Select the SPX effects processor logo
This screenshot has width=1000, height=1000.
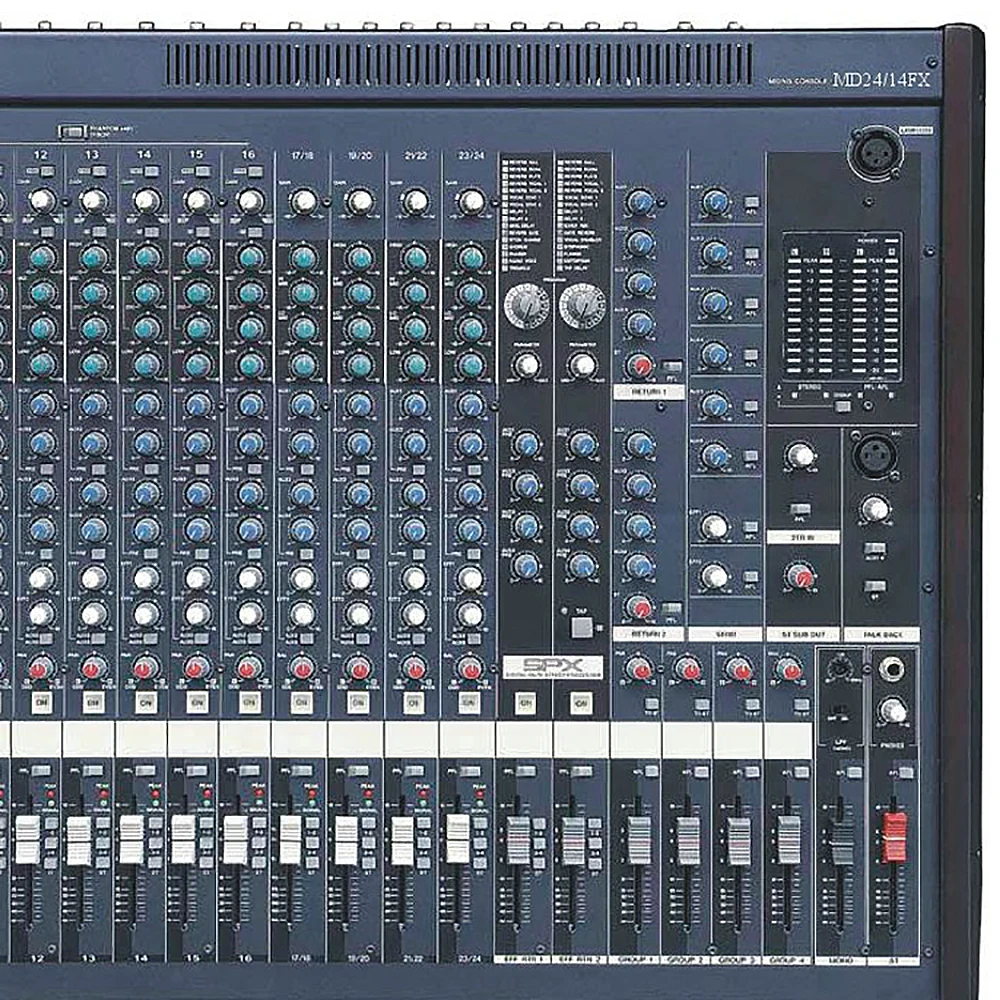[x=552, y=667]
